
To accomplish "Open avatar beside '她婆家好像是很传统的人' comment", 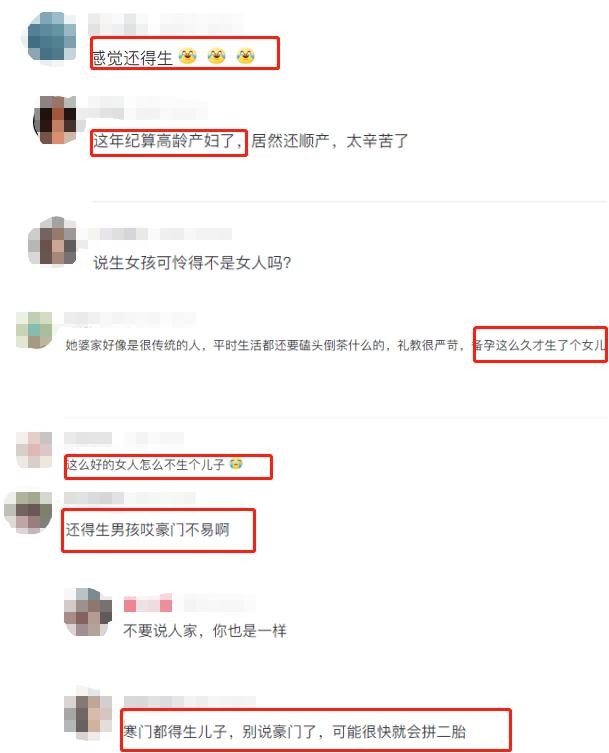I will tap(34, 330).
